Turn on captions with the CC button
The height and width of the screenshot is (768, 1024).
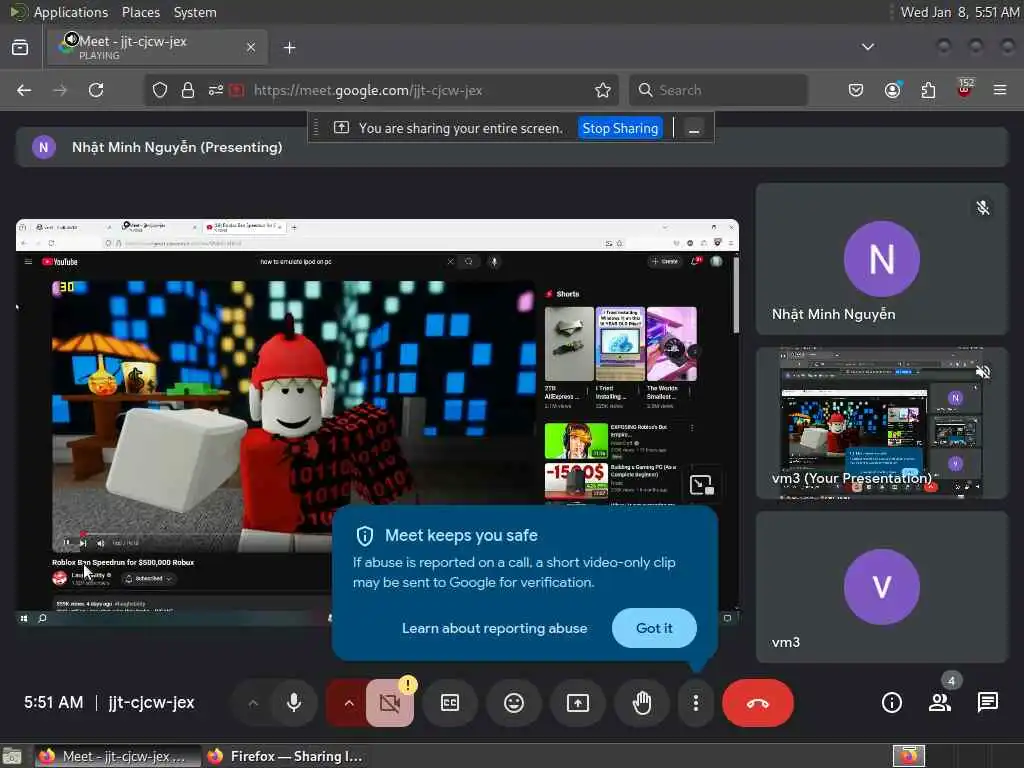[450, 703]
